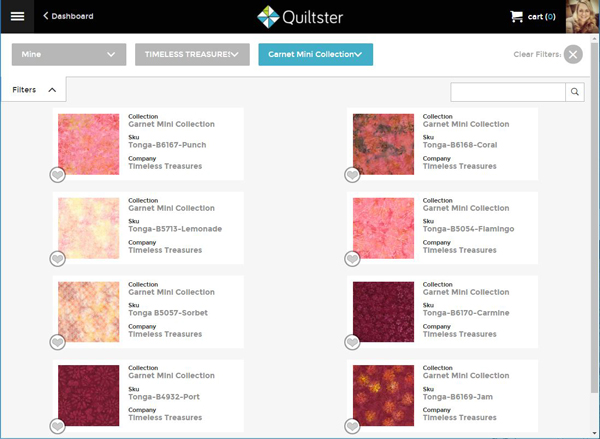Click the fabric search input field
The height and width of the screenshot is (439, 600).
click(508, 92)
